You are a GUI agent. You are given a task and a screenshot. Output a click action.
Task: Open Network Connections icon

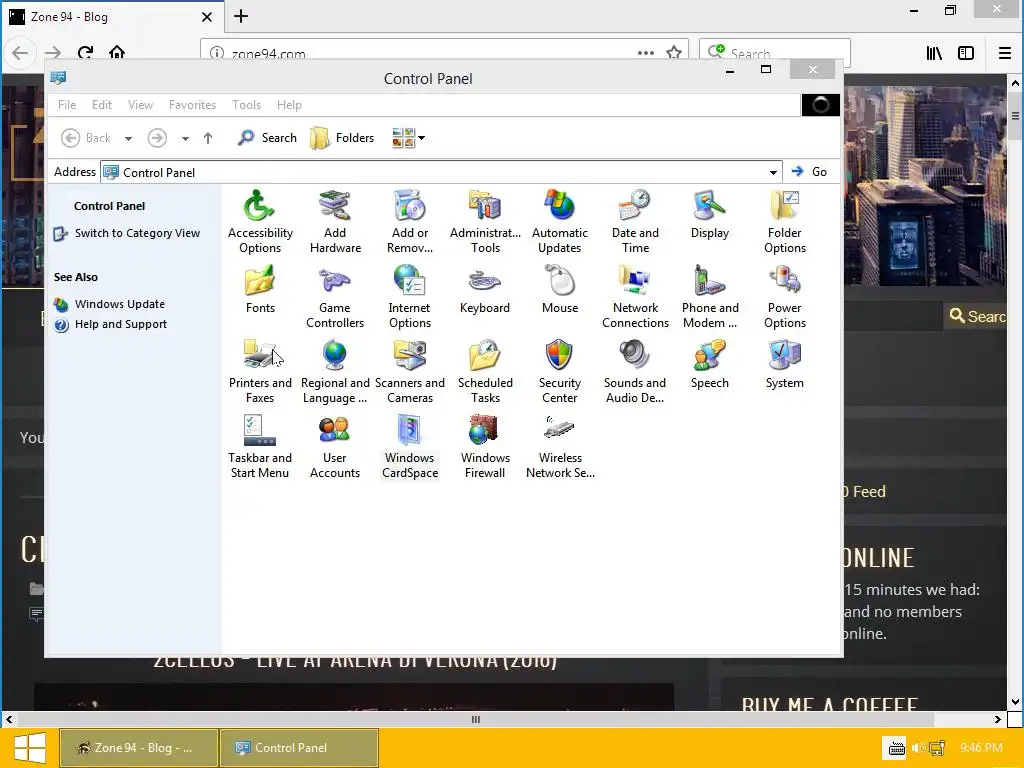click(x=635, y=296)
